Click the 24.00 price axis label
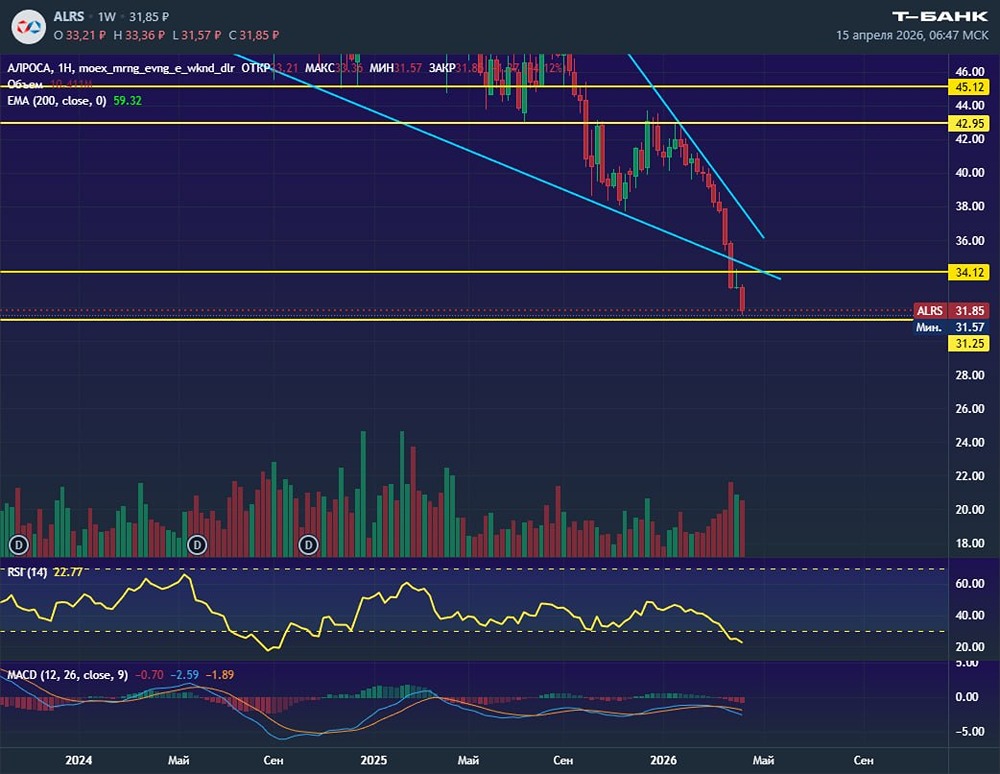This screenshot has width=1000, height=774. (969, 442)
